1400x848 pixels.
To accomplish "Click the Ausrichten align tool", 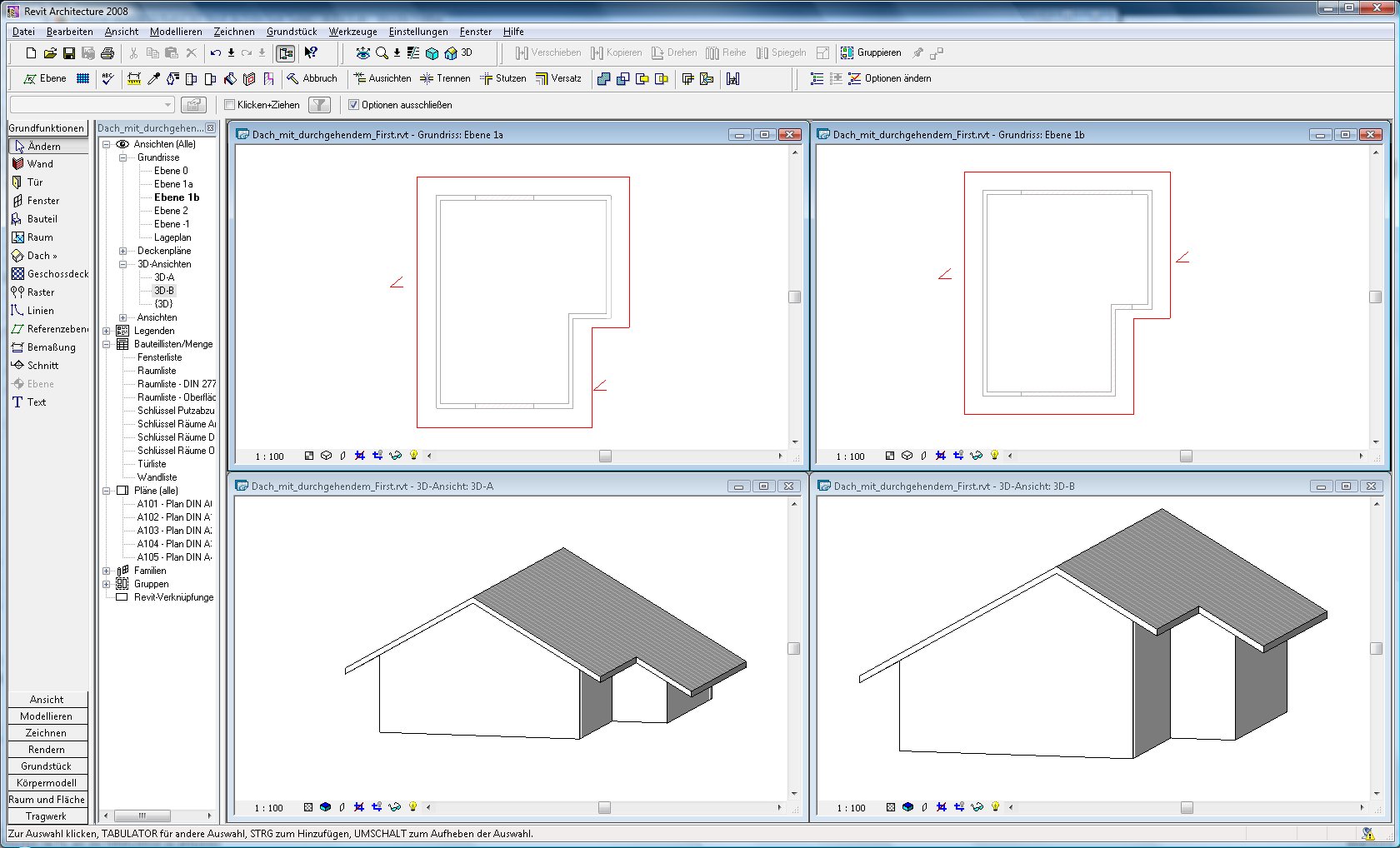I will (x=382, y=78).
